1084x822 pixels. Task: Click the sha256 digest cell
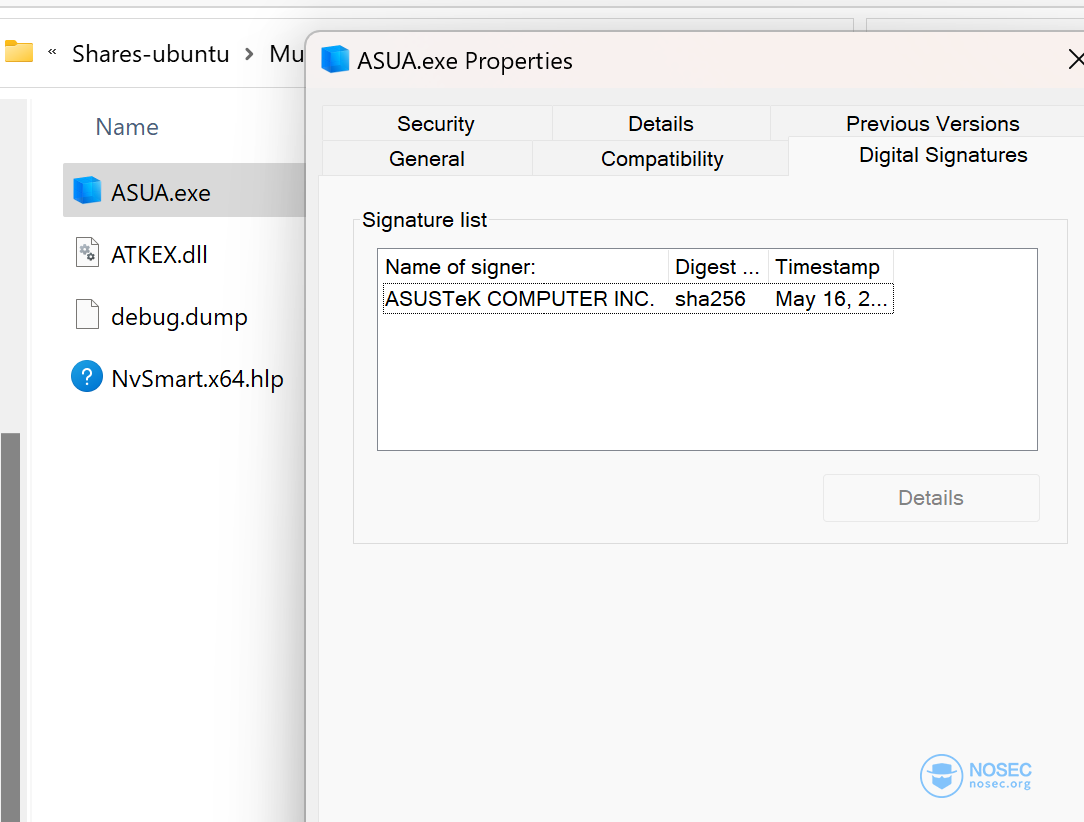click(710, 299)
